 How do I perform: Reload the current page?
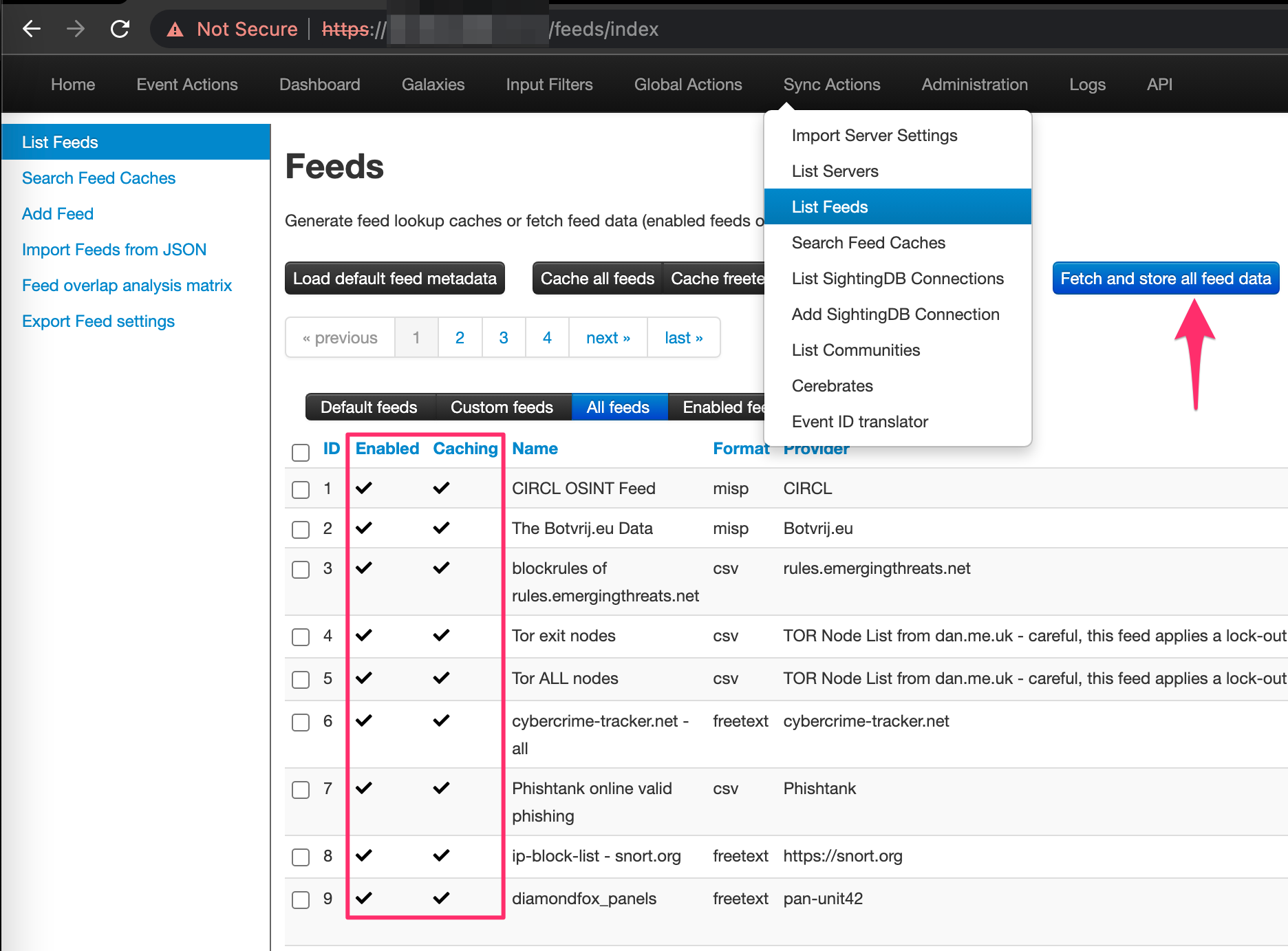pos(120,29)
